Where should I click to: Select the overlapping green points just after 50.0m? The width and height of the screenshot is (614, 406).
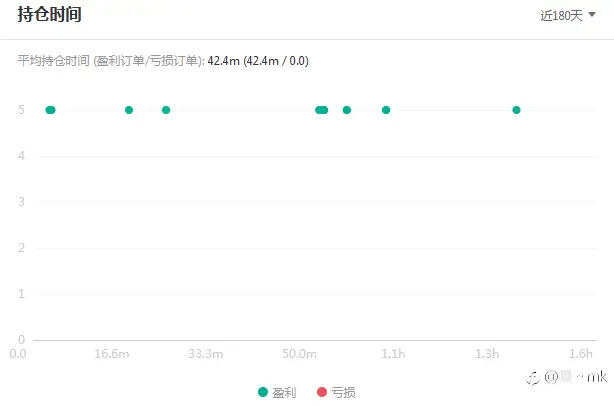[x=321, y=110]
